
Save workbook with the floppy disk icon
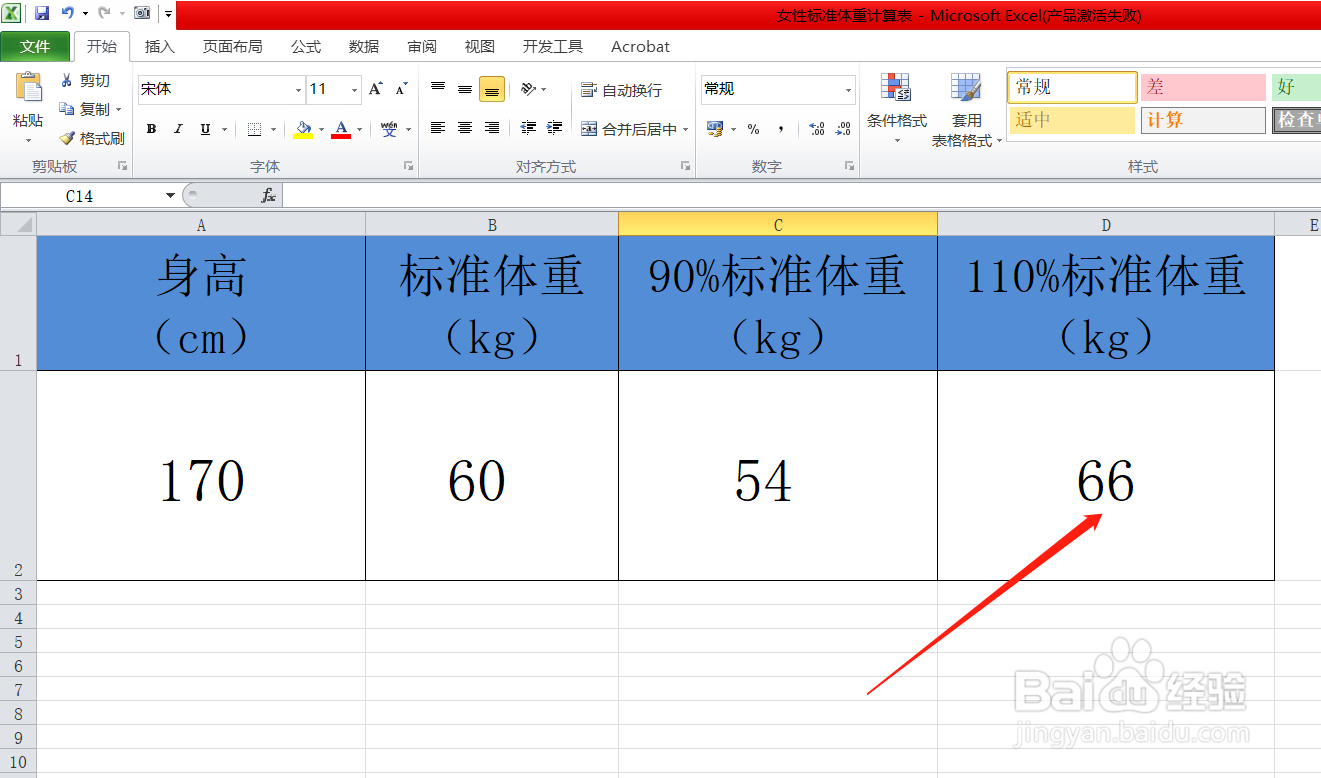click(42, 13)
